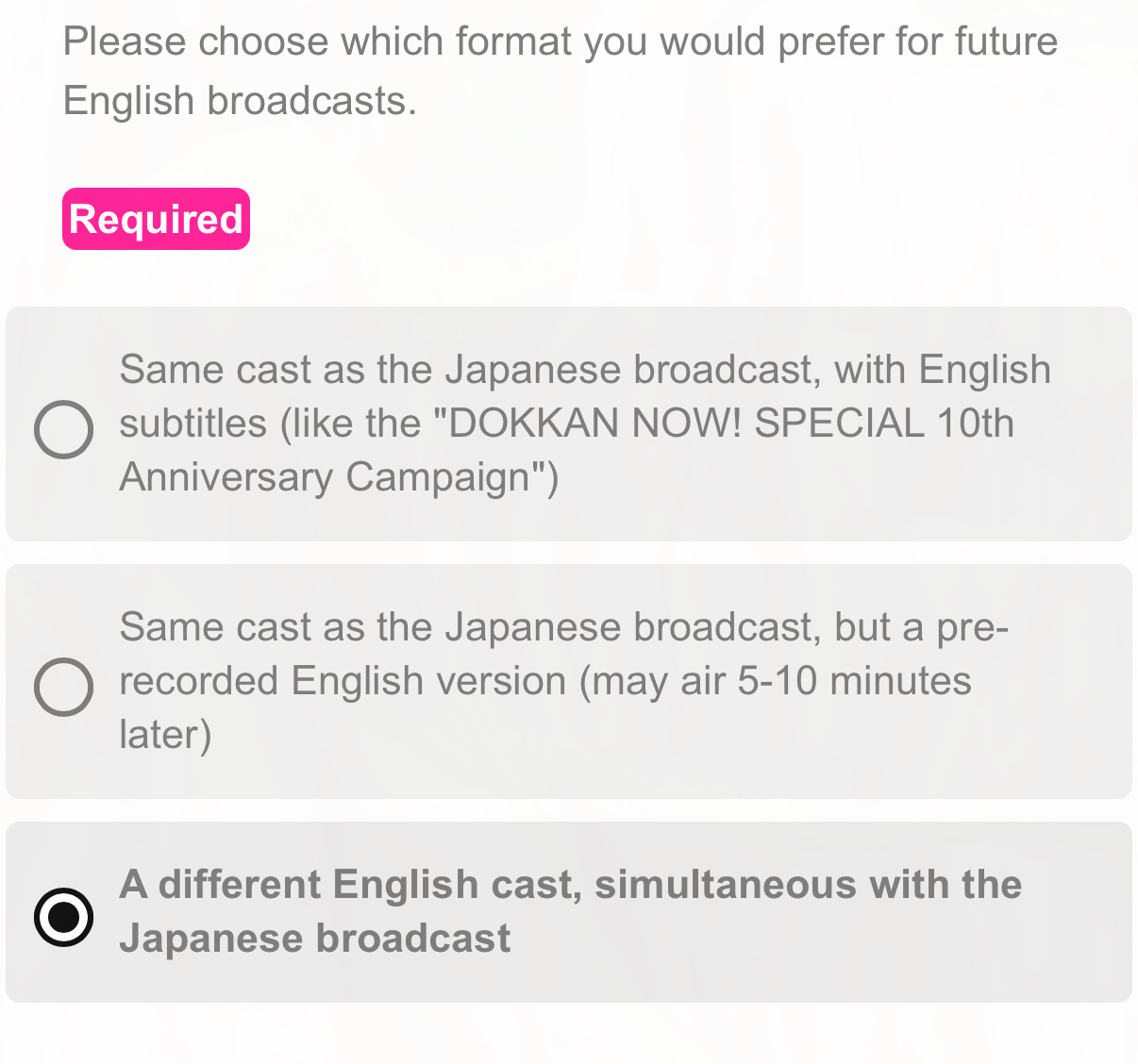
Task: Choose the pre-recorded English version radio button
Action: click(x=63, y=687)
